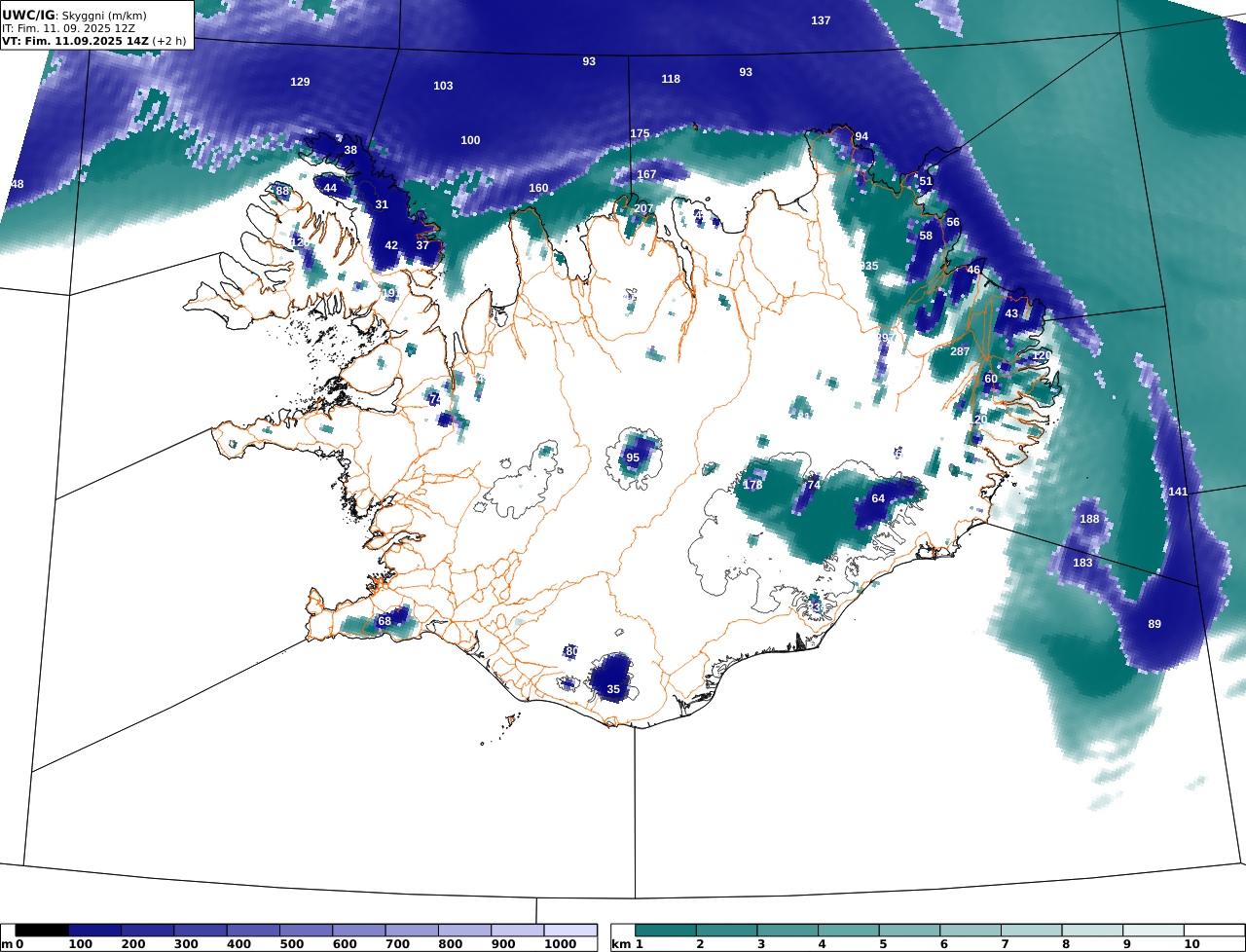
Task: Click the visibility value 118 on the map
Action: click(x=671, y=79)
